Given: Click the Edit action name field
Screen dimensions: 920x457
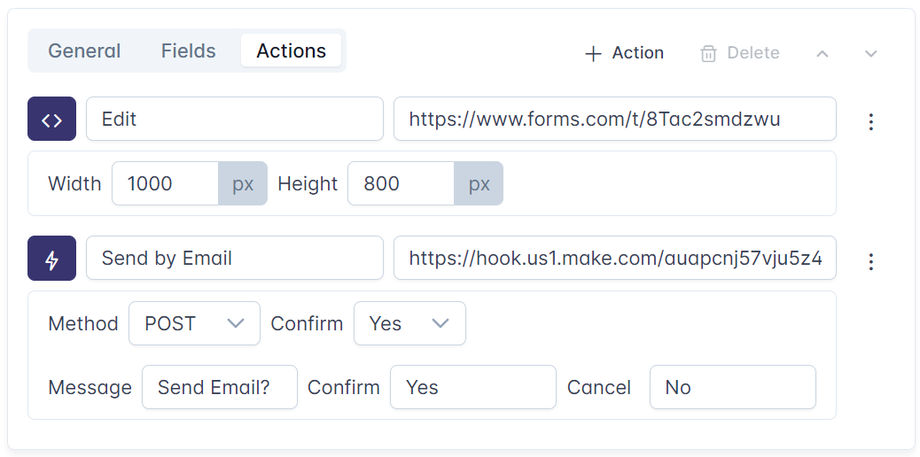Looking at the screenshot, I should point(234,119).
